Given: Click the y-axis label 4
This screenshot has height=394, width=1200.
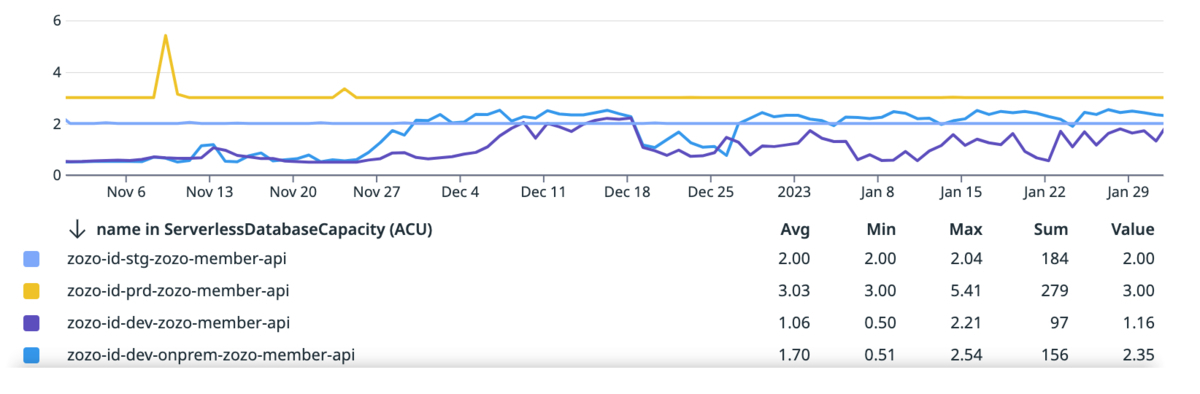Looking at the screenshot, I should click(x=56, y=72).
